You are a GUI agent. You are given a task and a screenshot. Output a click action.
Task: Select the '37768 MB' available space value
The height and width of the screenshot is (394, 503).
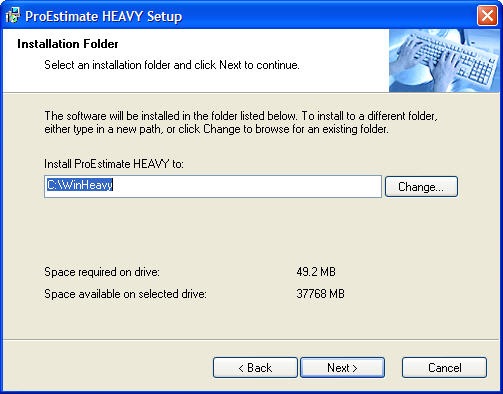[320, 294]
